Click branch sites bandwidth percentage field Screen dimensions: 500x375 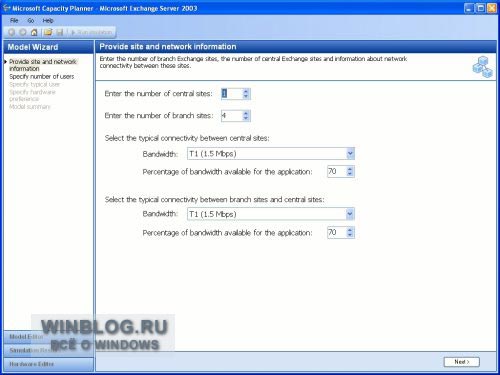click(x=337, y=232)
